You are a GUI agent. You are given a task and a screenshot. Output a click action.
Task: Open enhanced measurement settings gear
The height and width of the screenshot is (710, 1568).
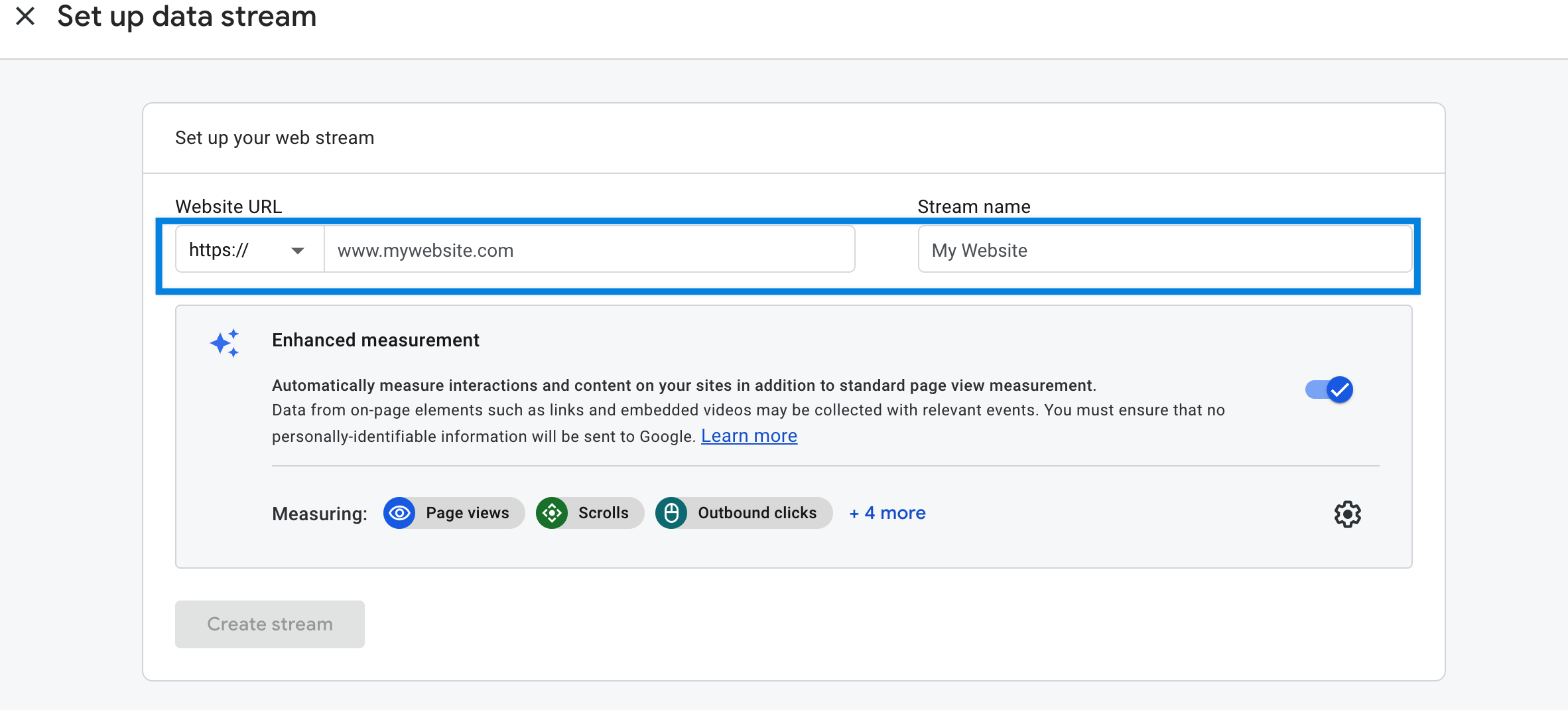click(1347, 514)
